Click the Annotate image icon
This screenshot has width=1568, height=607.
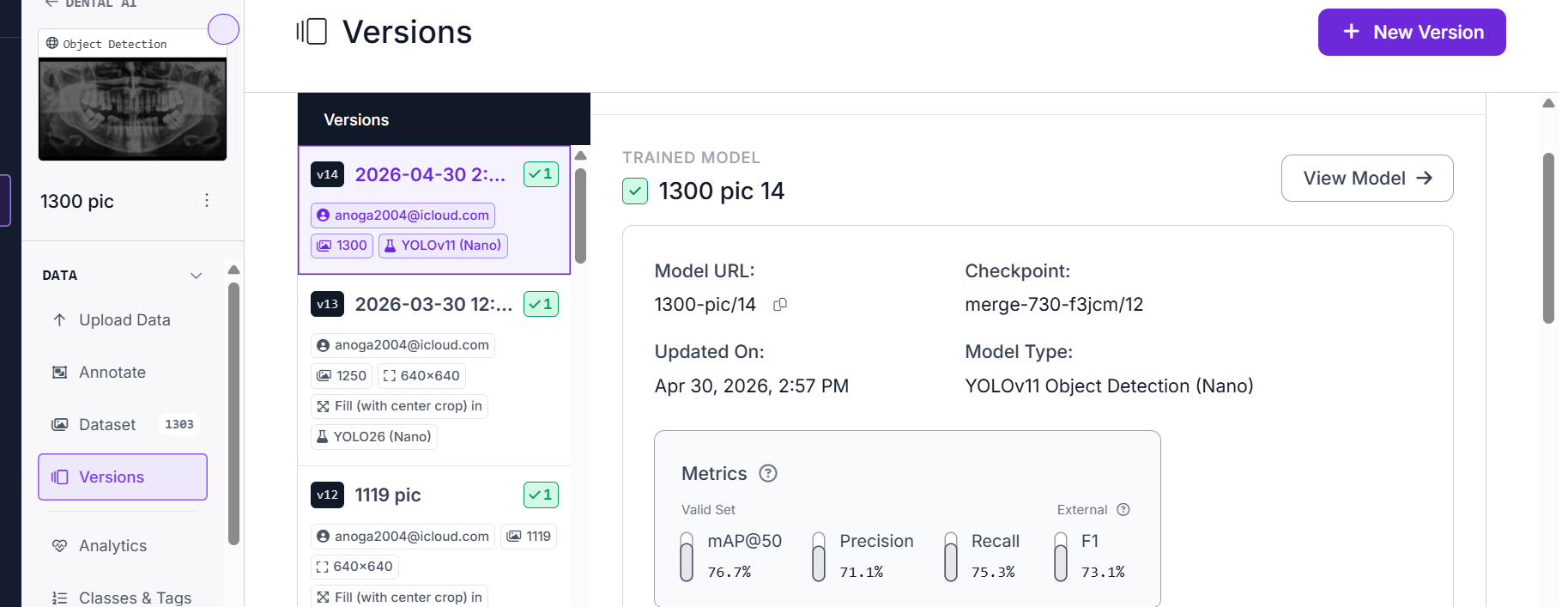[59, 373]
